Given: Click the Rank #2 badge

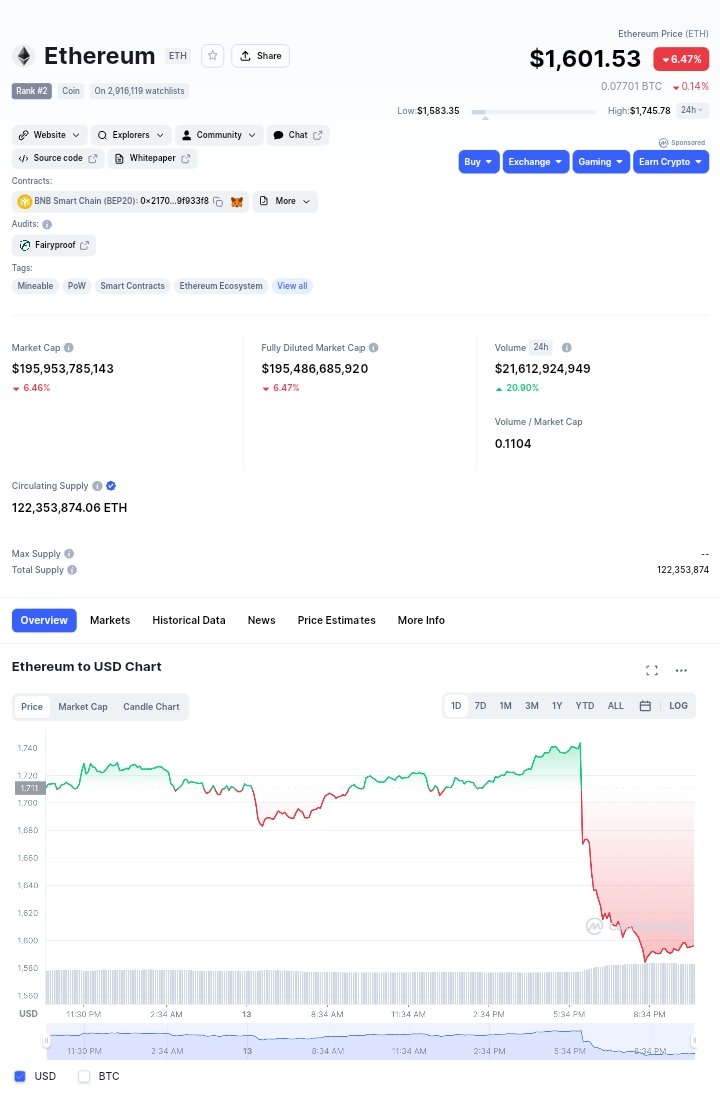Looking at the screenshot, I should click(x=32, y=91).
